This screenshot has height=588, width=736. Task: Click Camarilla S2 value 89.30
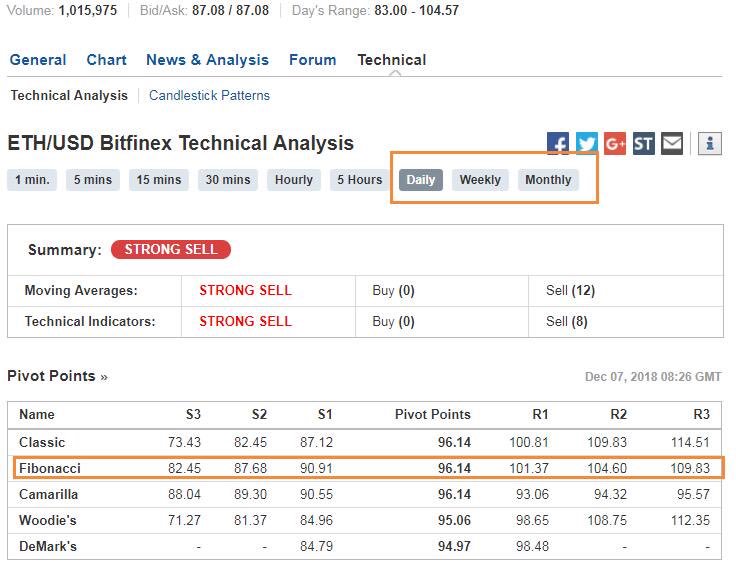click(251, 494)
